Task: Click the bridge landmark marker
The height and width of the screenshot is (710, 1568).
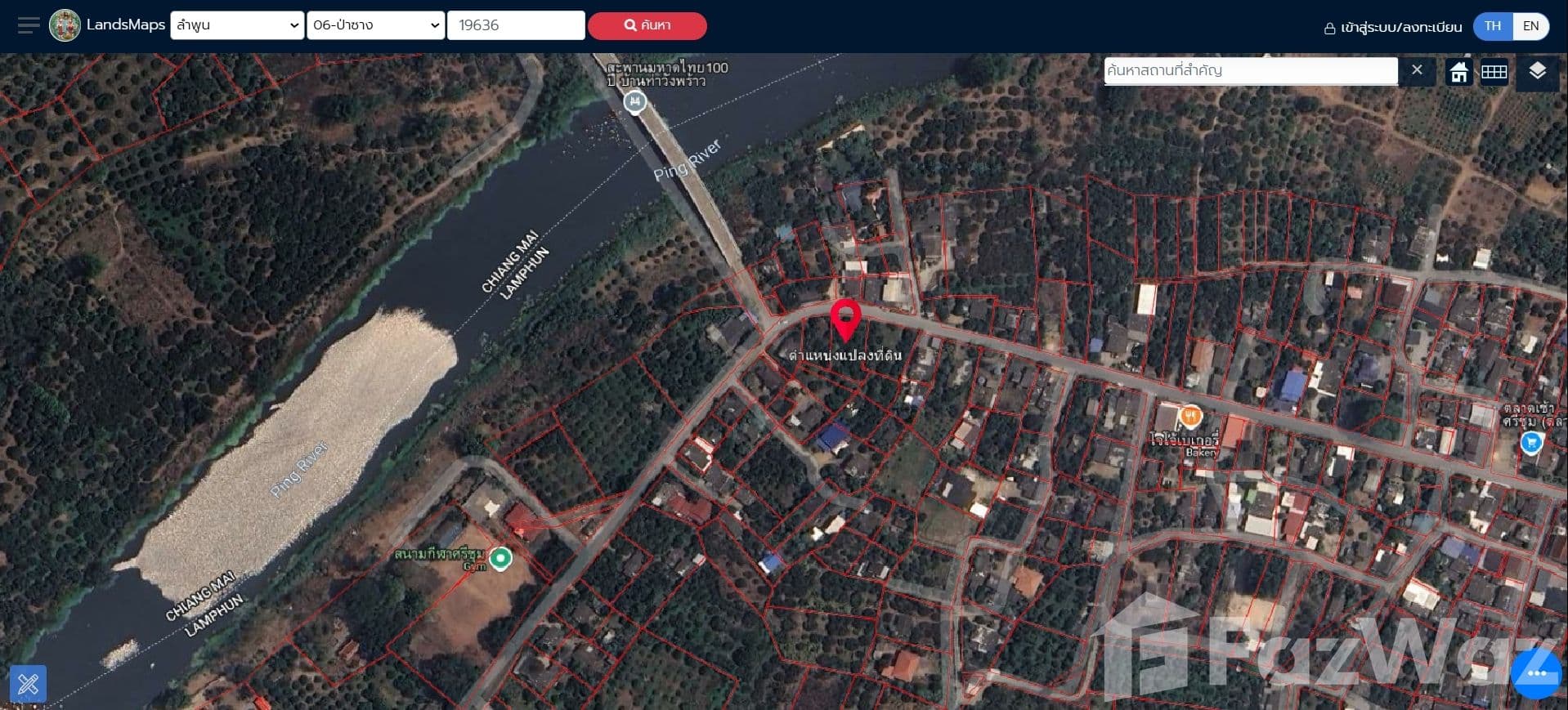Action: pyautogui.click(x=634, y=102)
